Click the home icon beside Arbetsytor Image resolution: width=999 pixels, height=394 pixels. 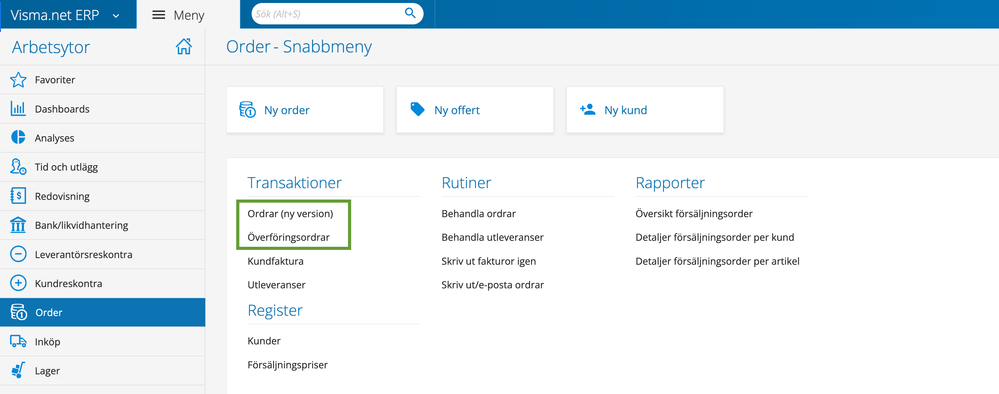(183, 47)
